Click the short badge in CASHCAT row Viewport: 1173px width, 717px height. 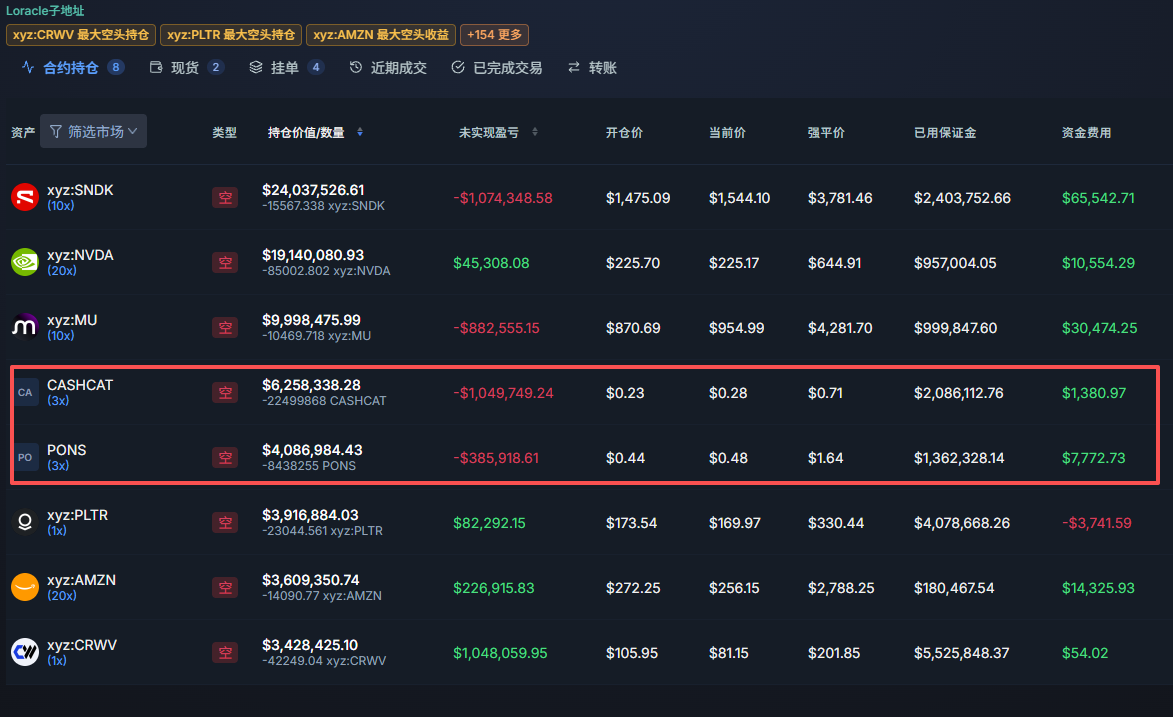pos(225,392)
